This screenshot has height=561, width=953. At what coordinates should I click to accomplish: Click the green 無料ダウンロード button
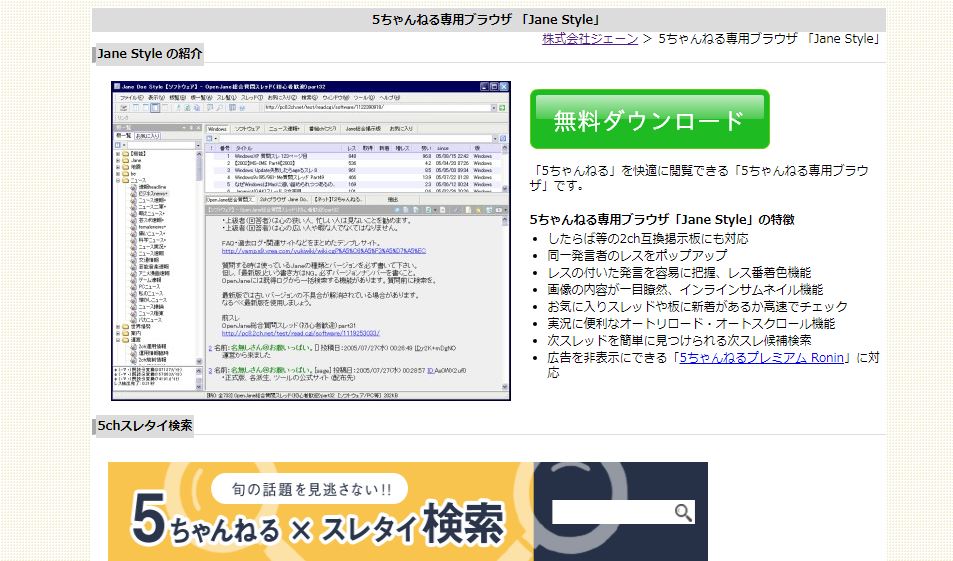coord(650,119)
